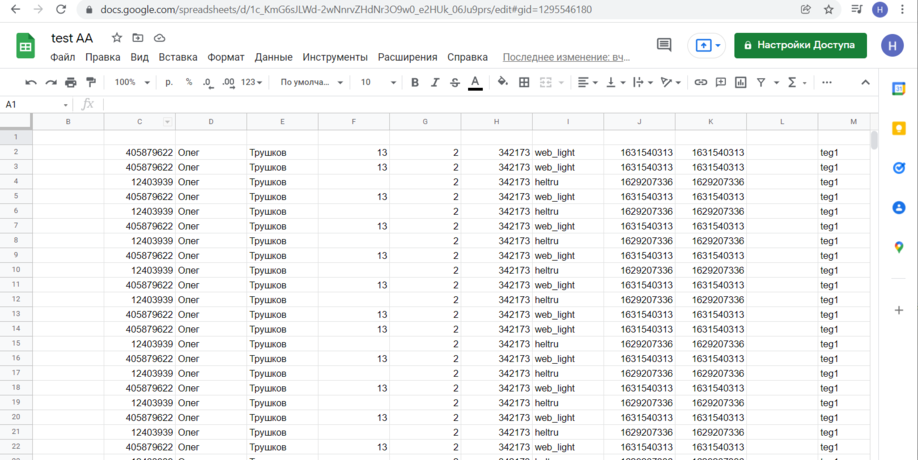Viewport: 918px width, 460px height.
Task: Open the Google account avatar
Action: (x=892, y=45)
